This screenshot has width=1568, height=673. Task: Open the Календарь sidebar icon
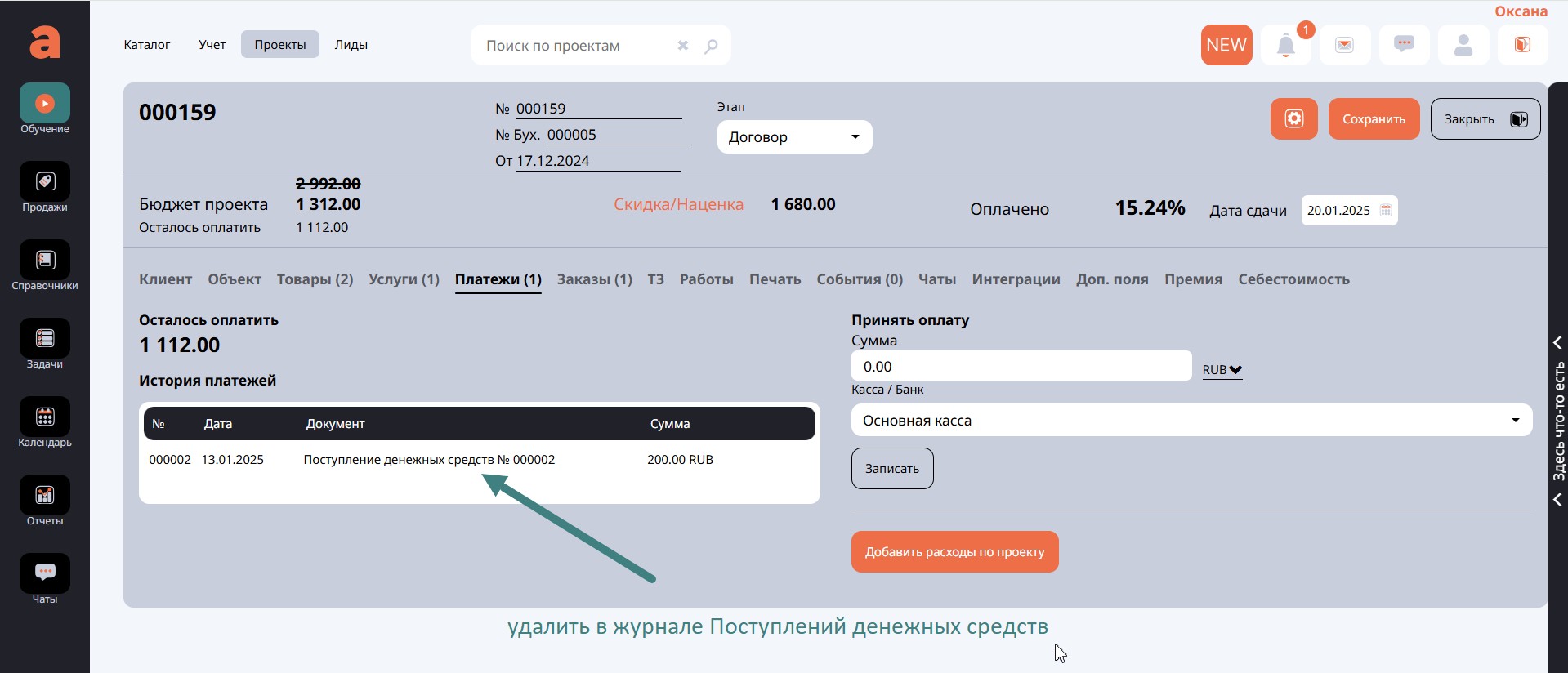point(45,417)
